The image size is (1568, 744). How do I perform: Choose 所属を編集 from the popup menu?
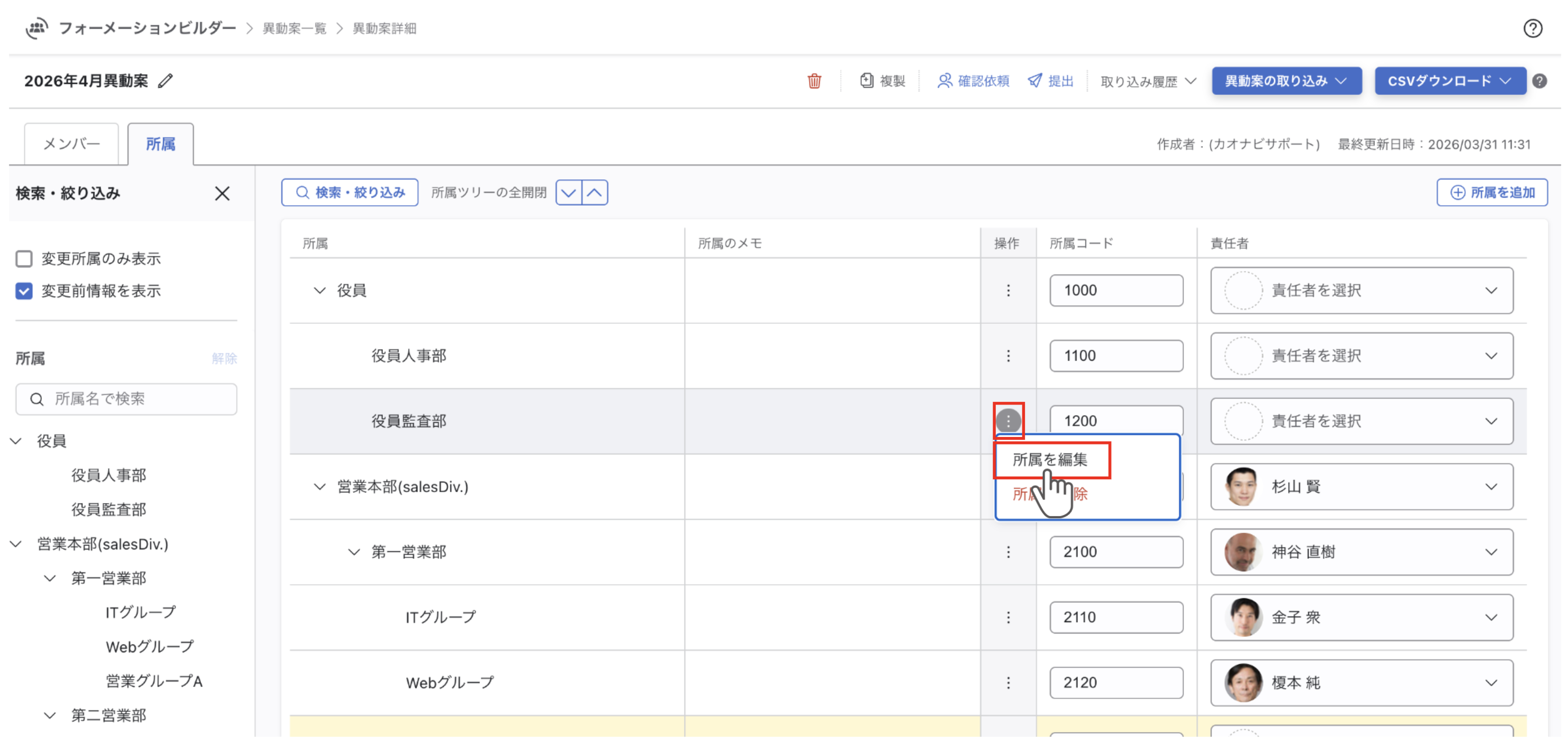tap(1050, 460)
